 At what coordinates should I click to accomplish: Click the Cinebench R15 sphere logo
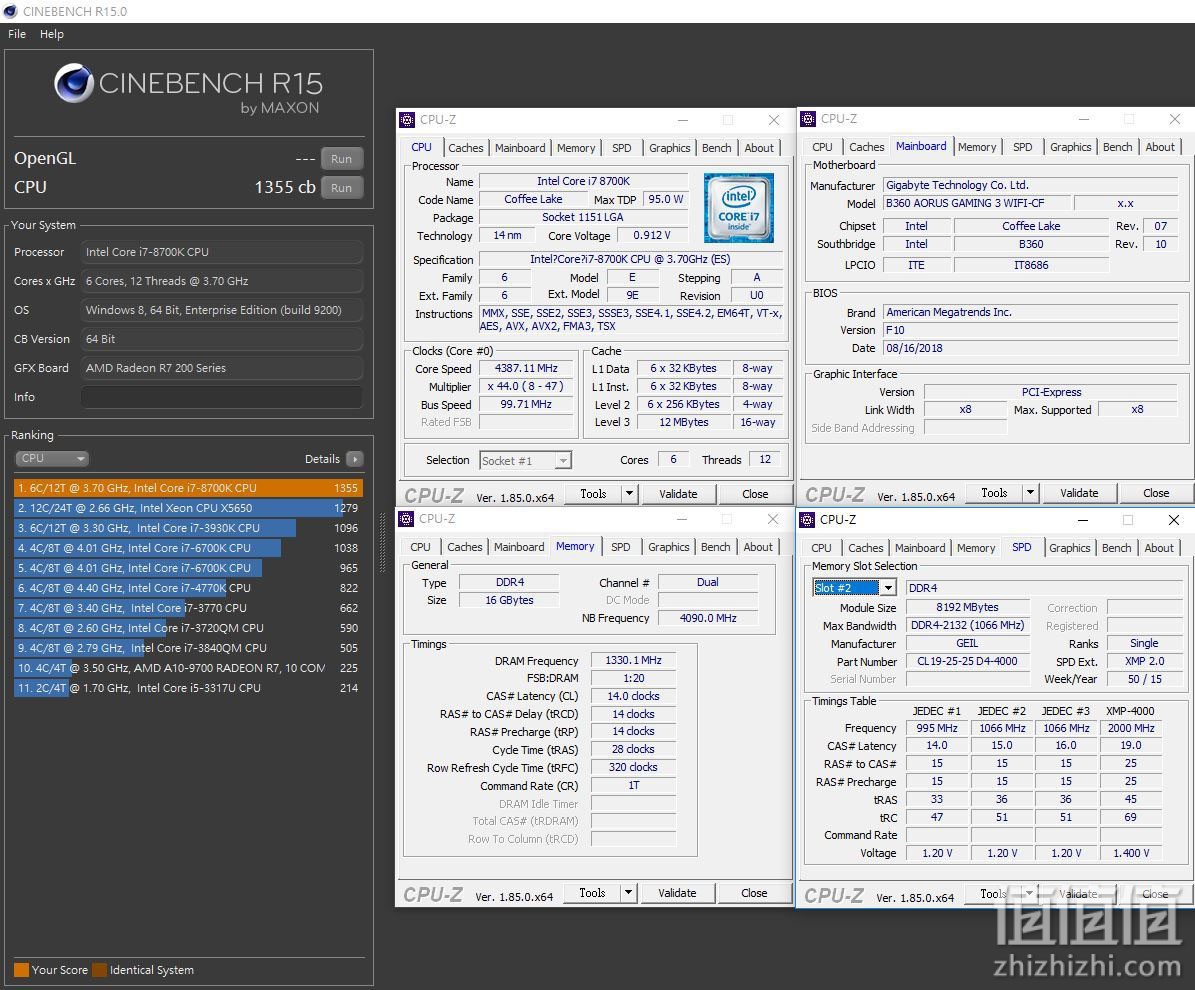[x=73, y=82]
